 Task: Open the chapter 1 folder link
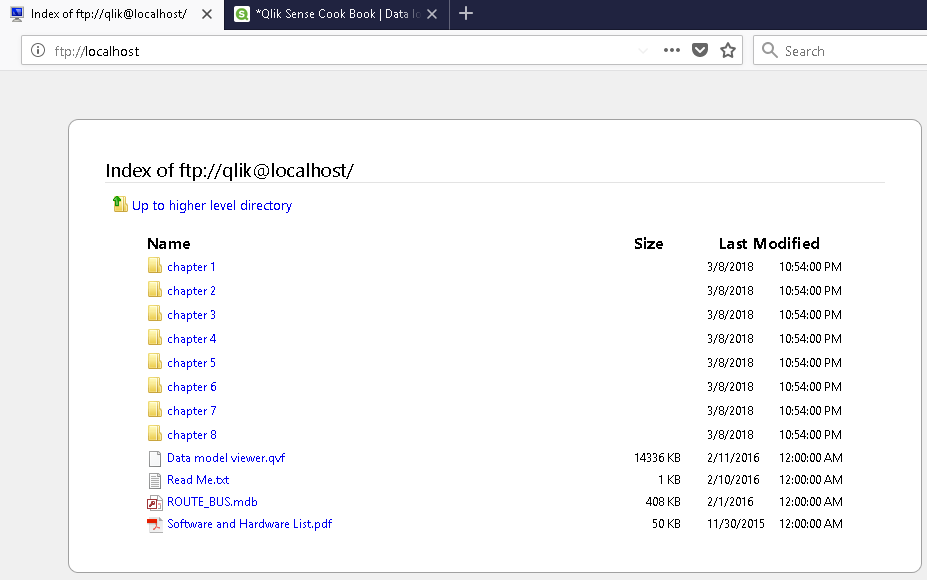(191, 267)
